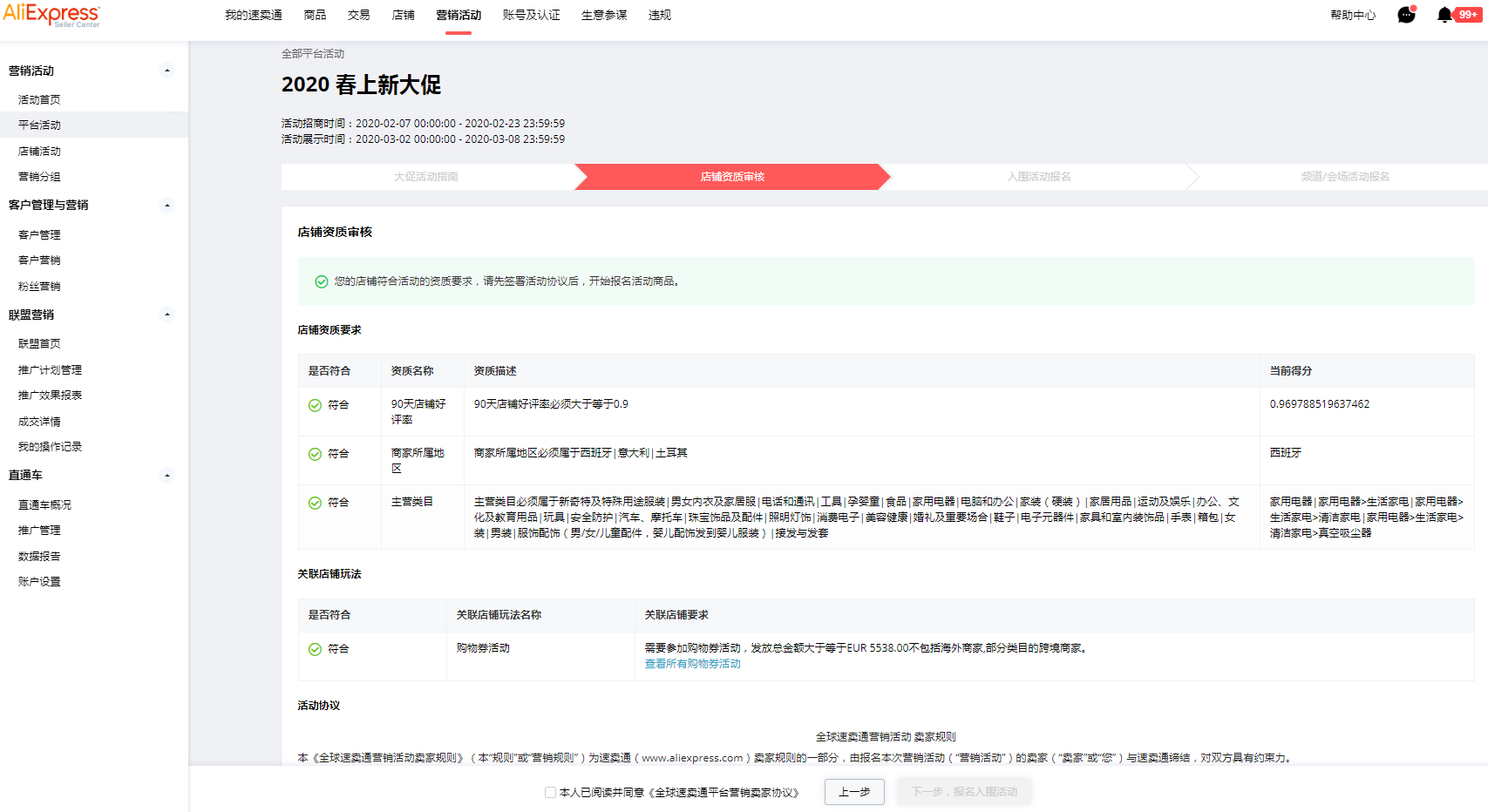This screenshot has width=1488, height=812.
Task: Open the 查看所有购物券活动 link
Action: coord(693,664)
